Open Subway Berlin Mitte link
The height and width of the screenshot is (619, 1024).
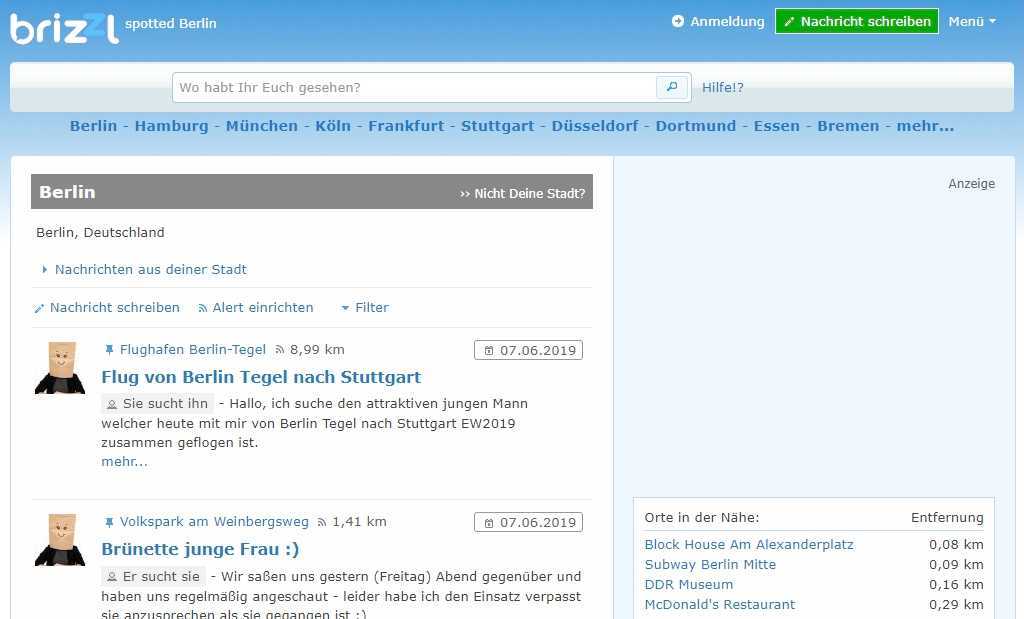[711, 565]
